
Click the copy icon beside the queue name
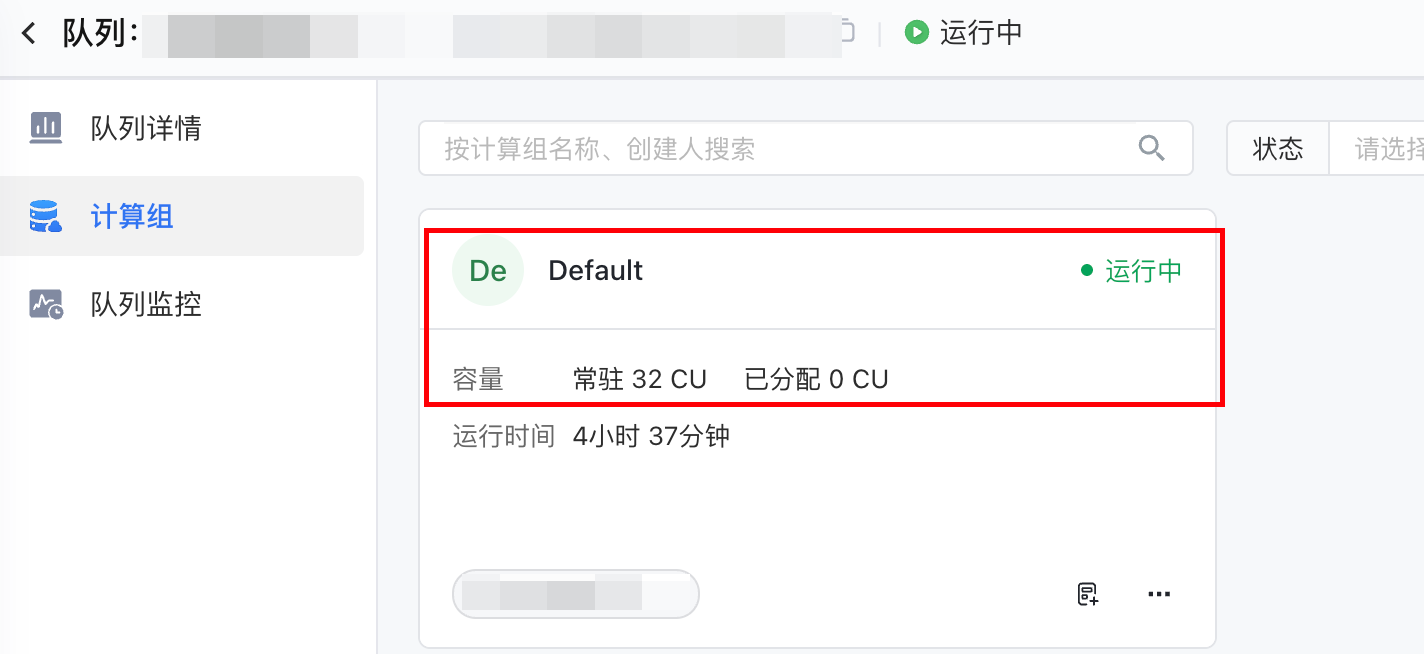(x=847, y=33)
